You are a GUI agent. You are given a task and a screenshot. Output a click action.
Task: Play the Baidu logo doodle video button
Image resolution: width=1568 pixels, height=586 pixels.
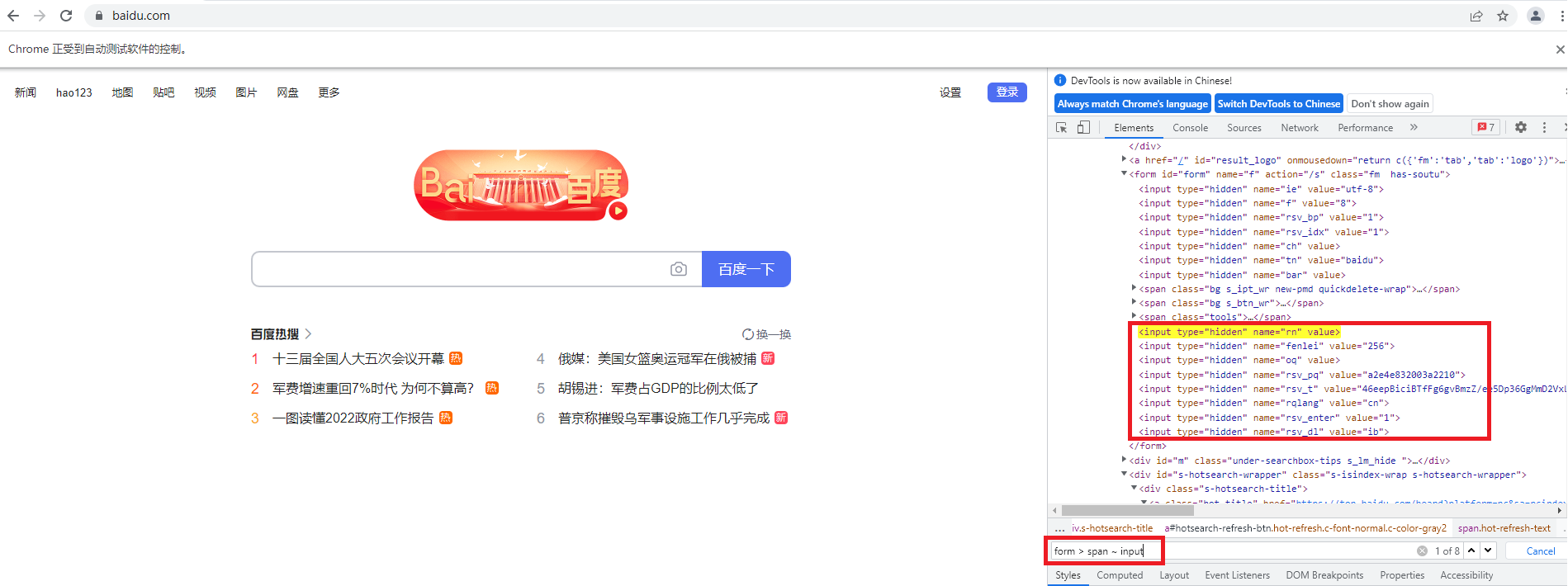pos(618,211)
